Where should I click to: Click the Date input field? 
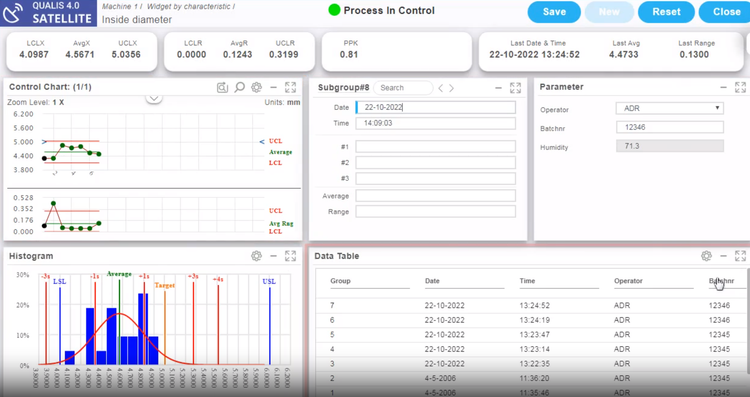click(436, 107)
